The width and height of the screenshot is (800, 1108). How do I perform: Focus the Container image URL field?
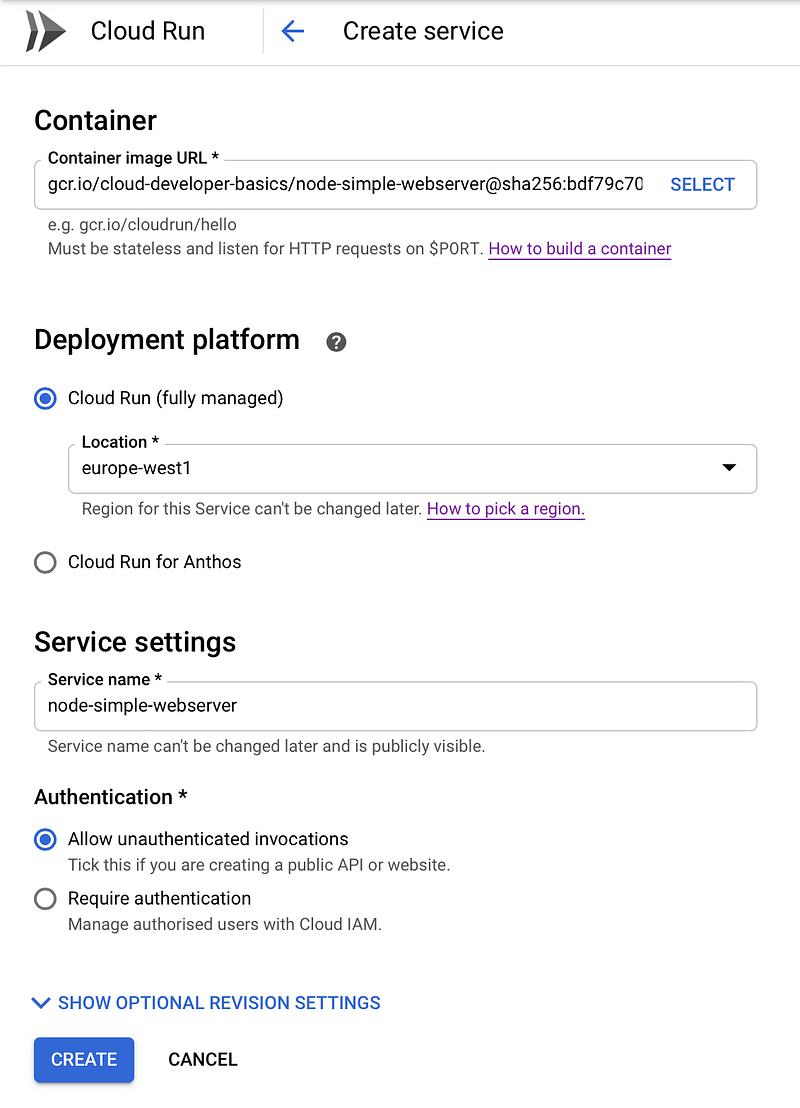pyautogui.click(x=345, y=184)
